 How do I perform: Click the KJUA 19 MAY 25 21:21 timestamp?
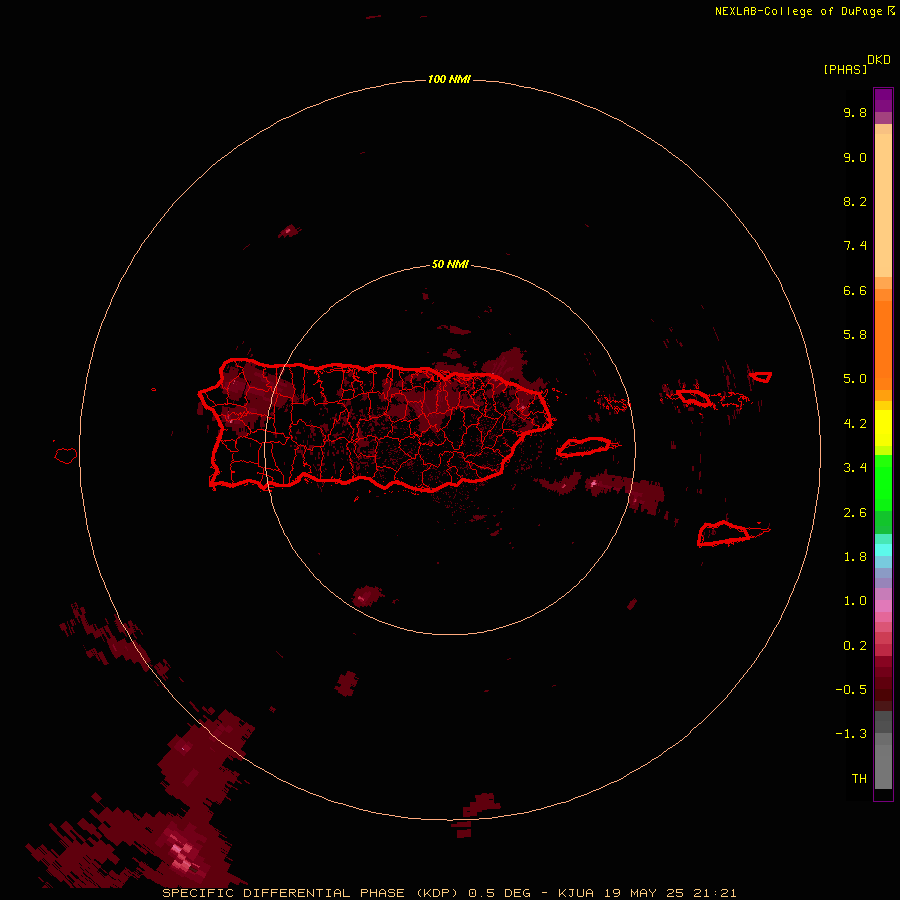click(647, 893)
